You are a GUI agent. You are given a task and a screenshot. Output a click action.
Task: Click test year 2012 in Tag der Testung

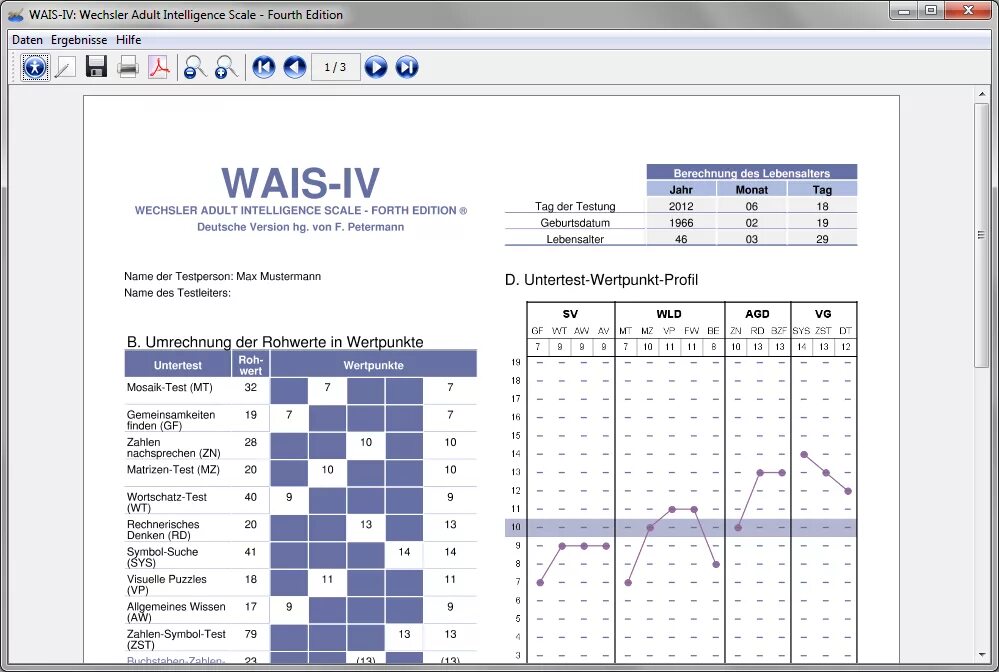pyautogui.click(x=681, y=206)
